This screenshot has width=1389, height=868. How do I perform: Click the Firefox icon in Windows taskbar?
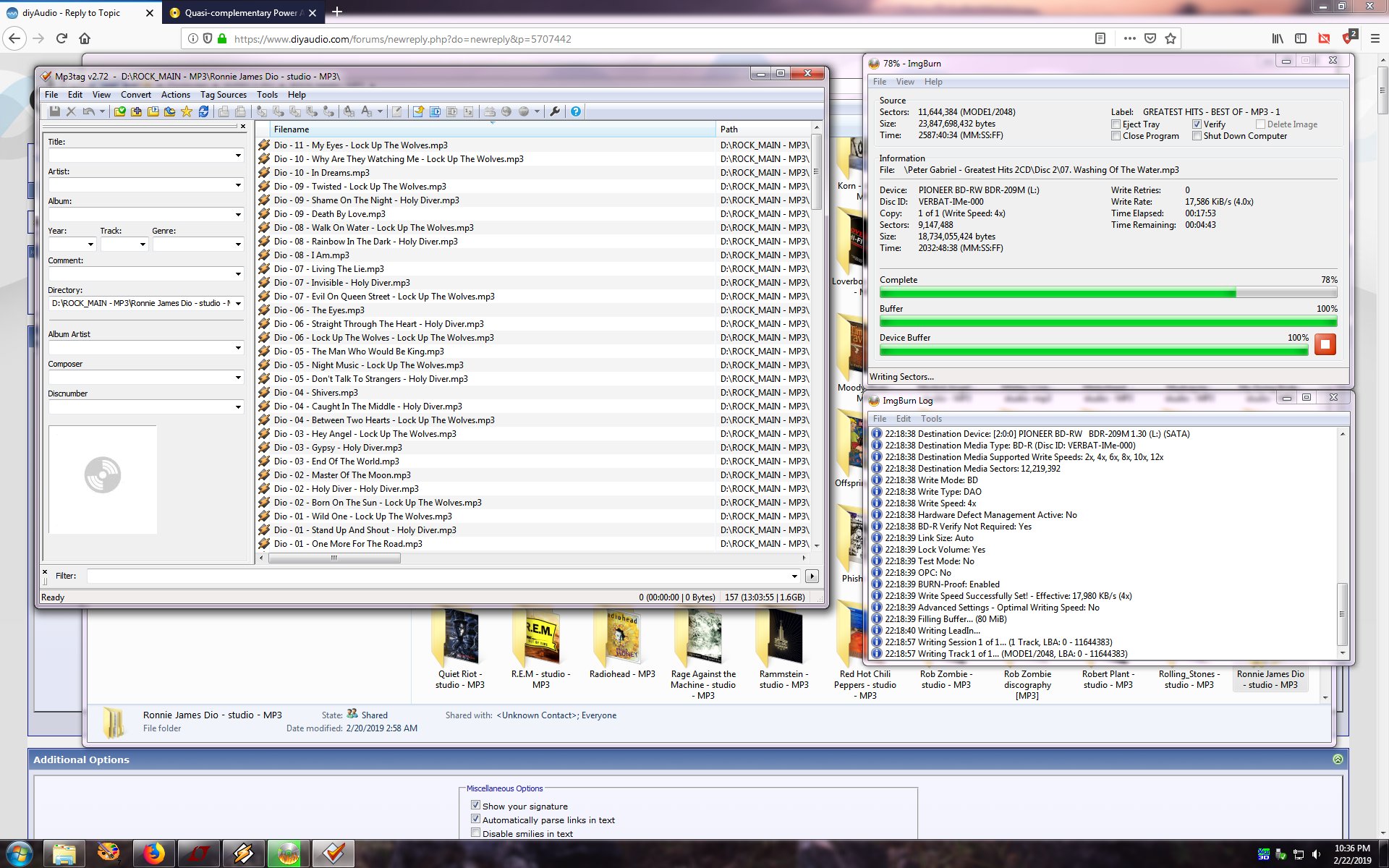153,854
